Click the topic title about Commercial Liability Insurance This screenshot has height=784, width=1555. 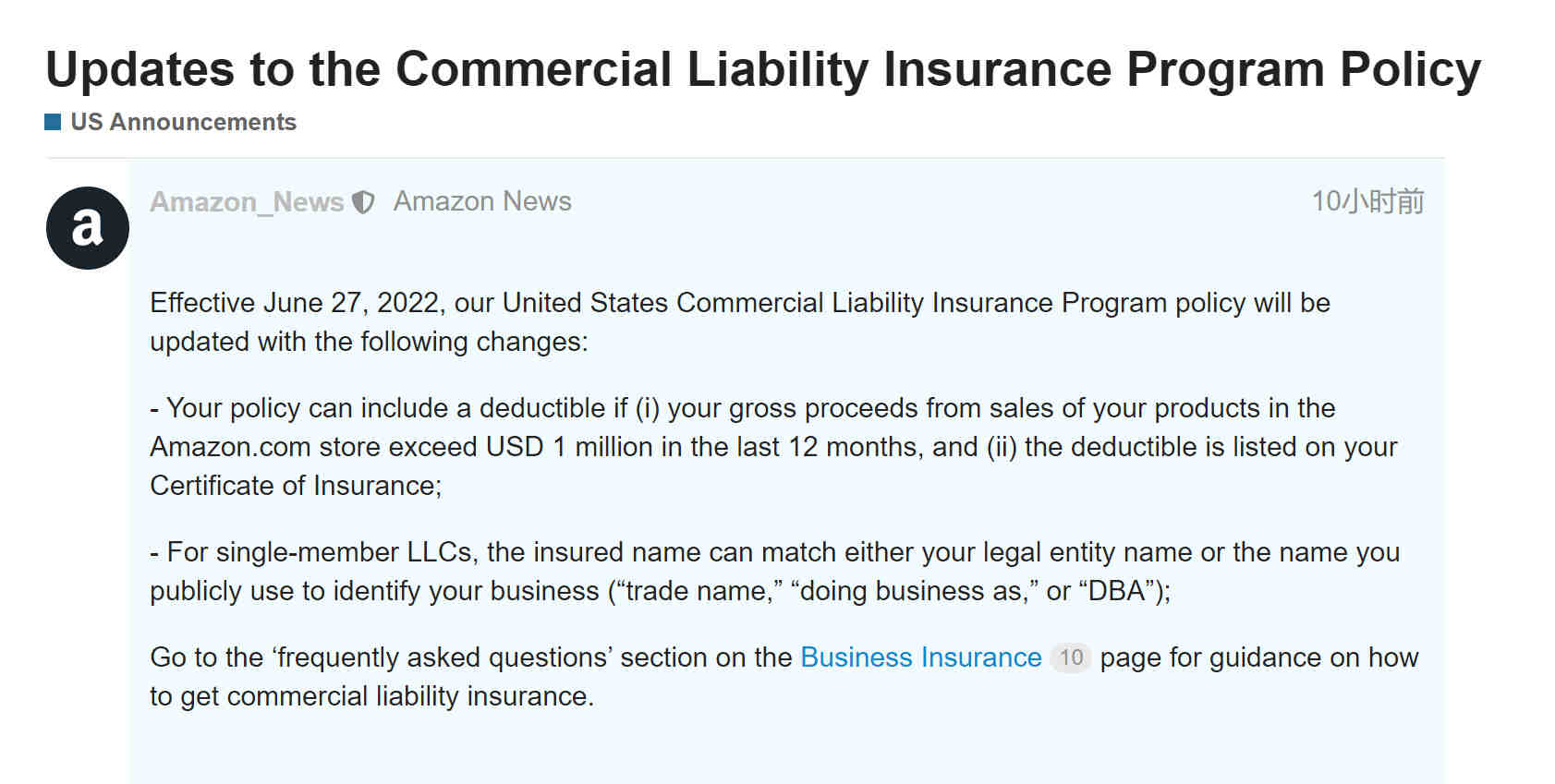pyautogui.click(x=763, y=69)
